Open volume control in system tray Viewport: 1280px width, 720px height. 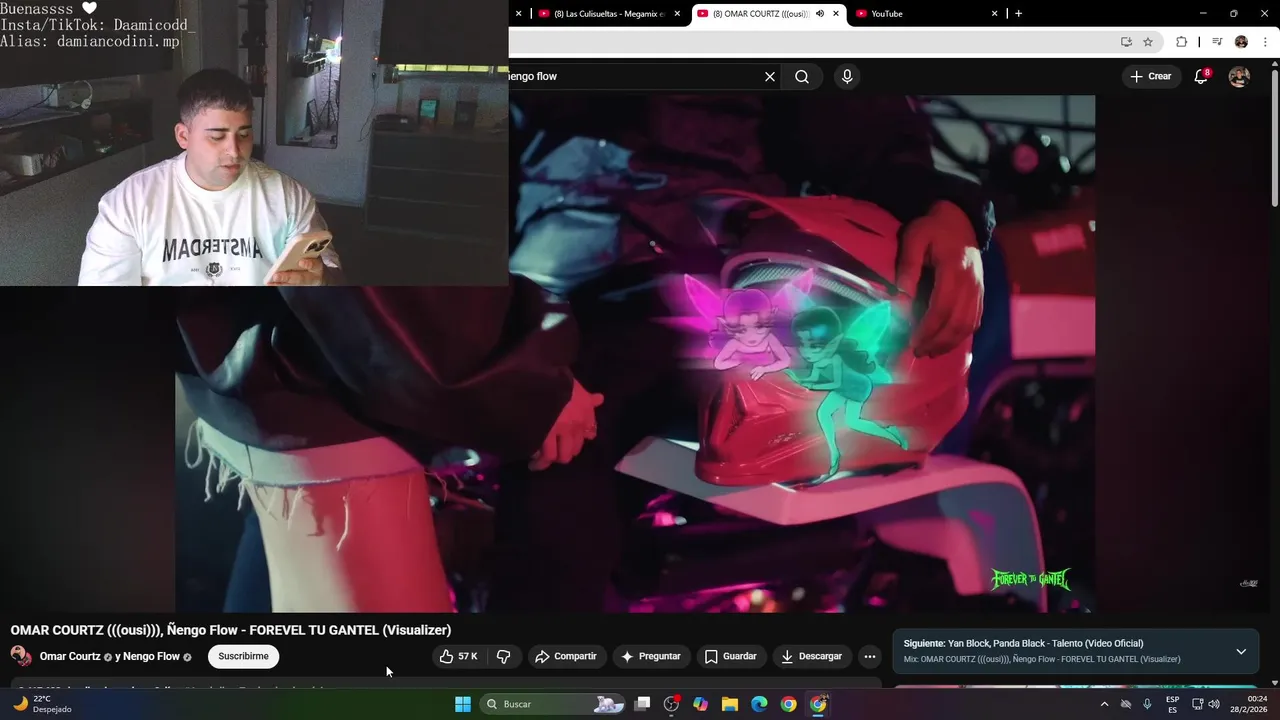[x=1214, y=704]
